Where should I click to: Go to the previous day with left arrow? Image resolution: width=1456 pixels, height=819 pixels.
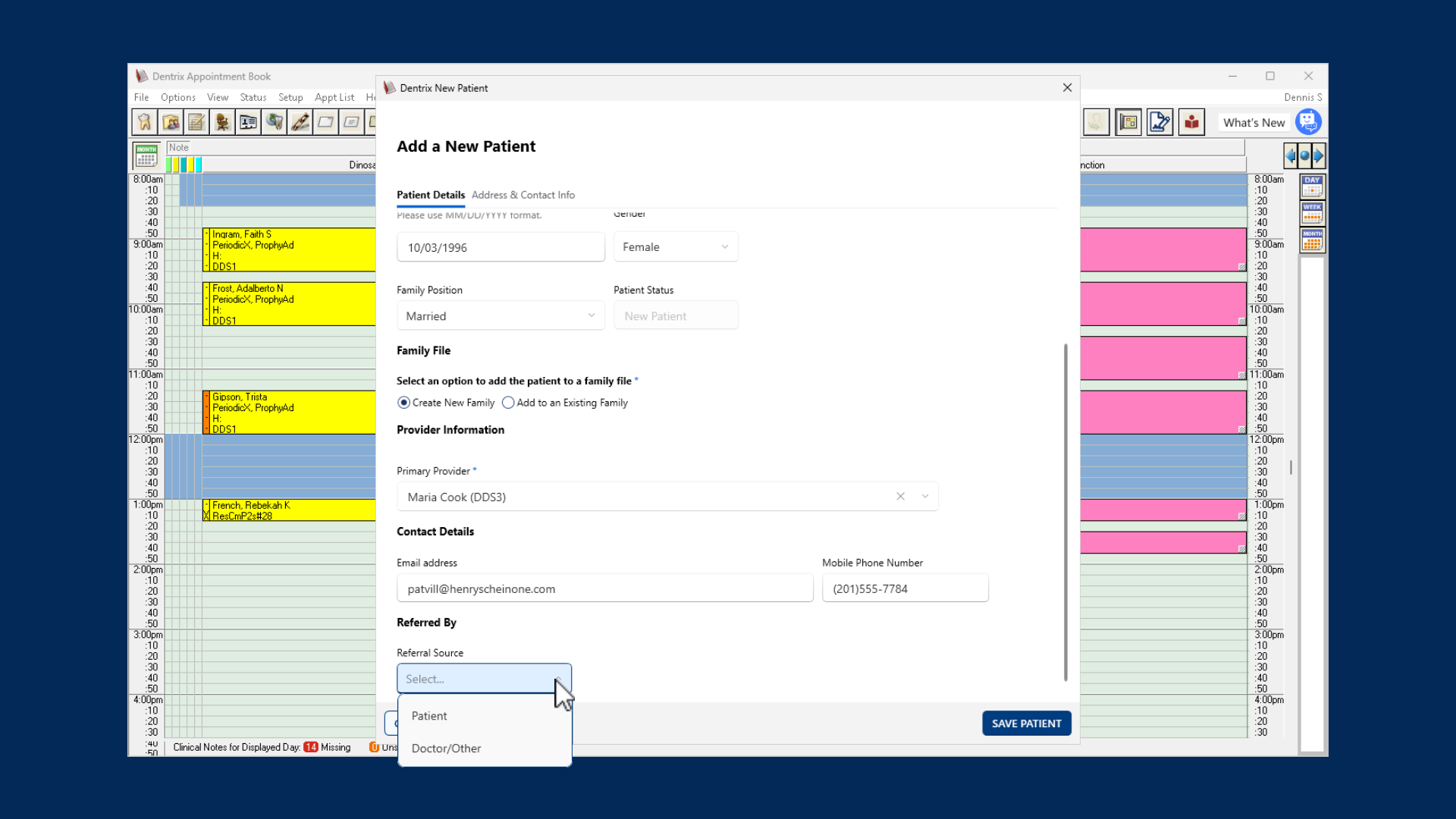[1291, 156]
